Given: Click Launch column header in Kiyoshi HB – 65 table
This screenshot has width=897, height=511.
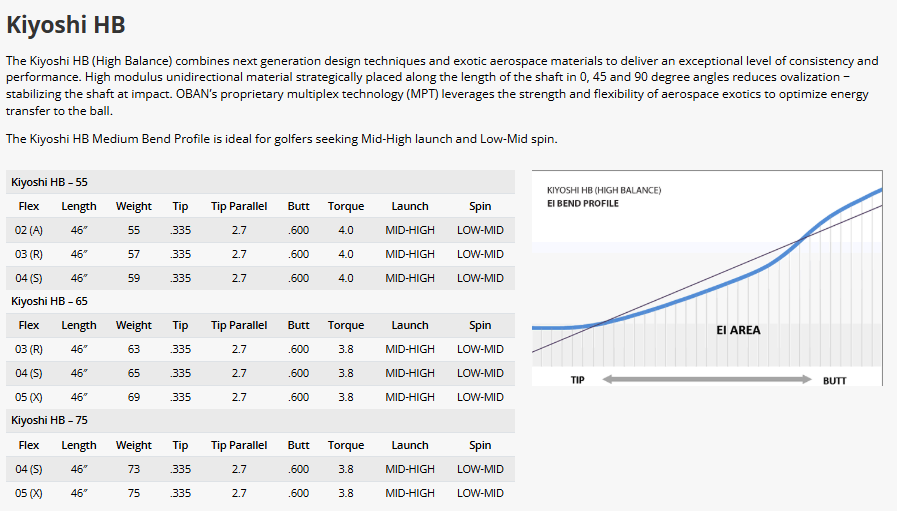Looking at the screenshot, I should tap(410, 325).
